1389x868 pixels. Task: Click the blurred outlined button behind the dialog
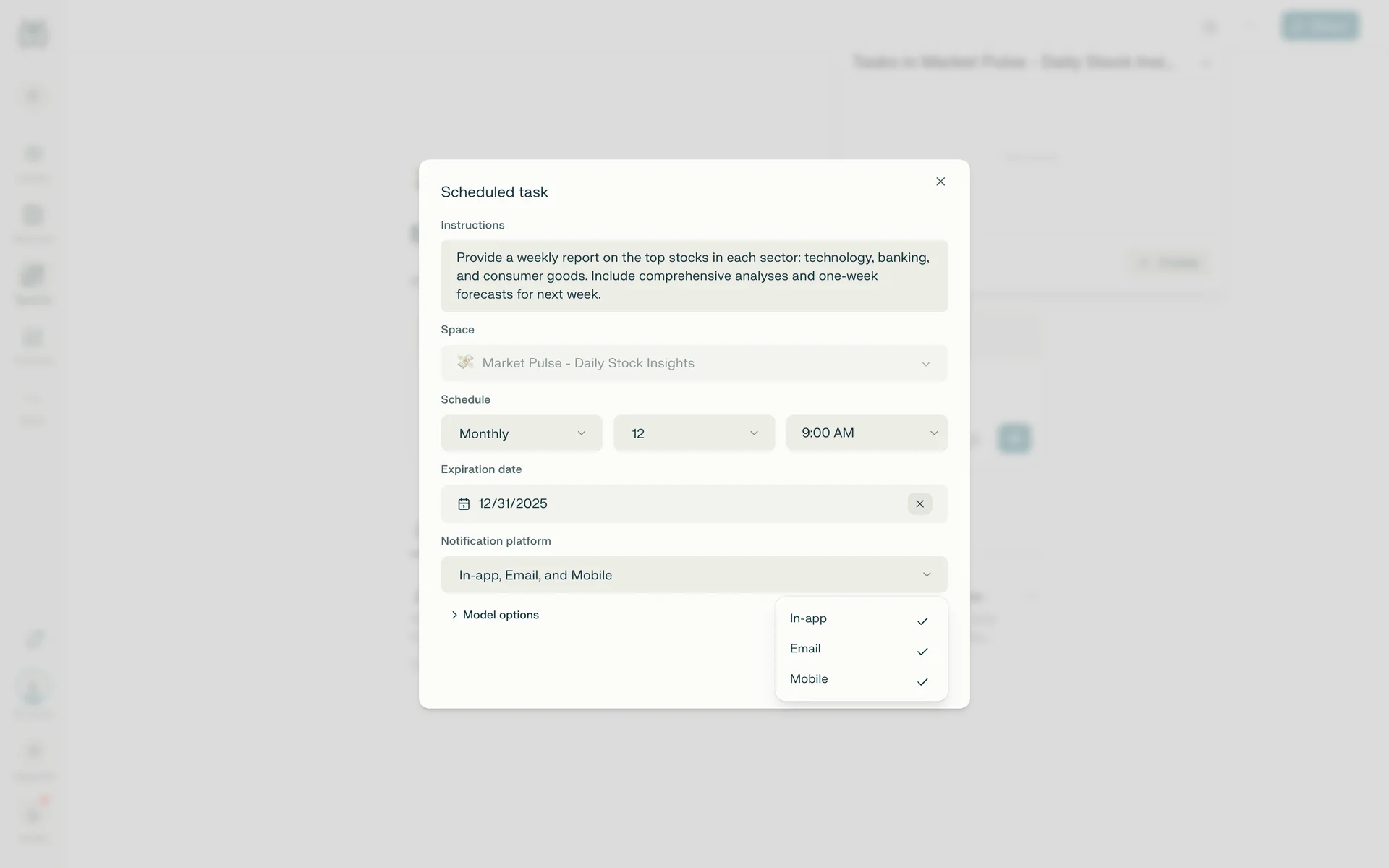click(x=1170, y=263)
